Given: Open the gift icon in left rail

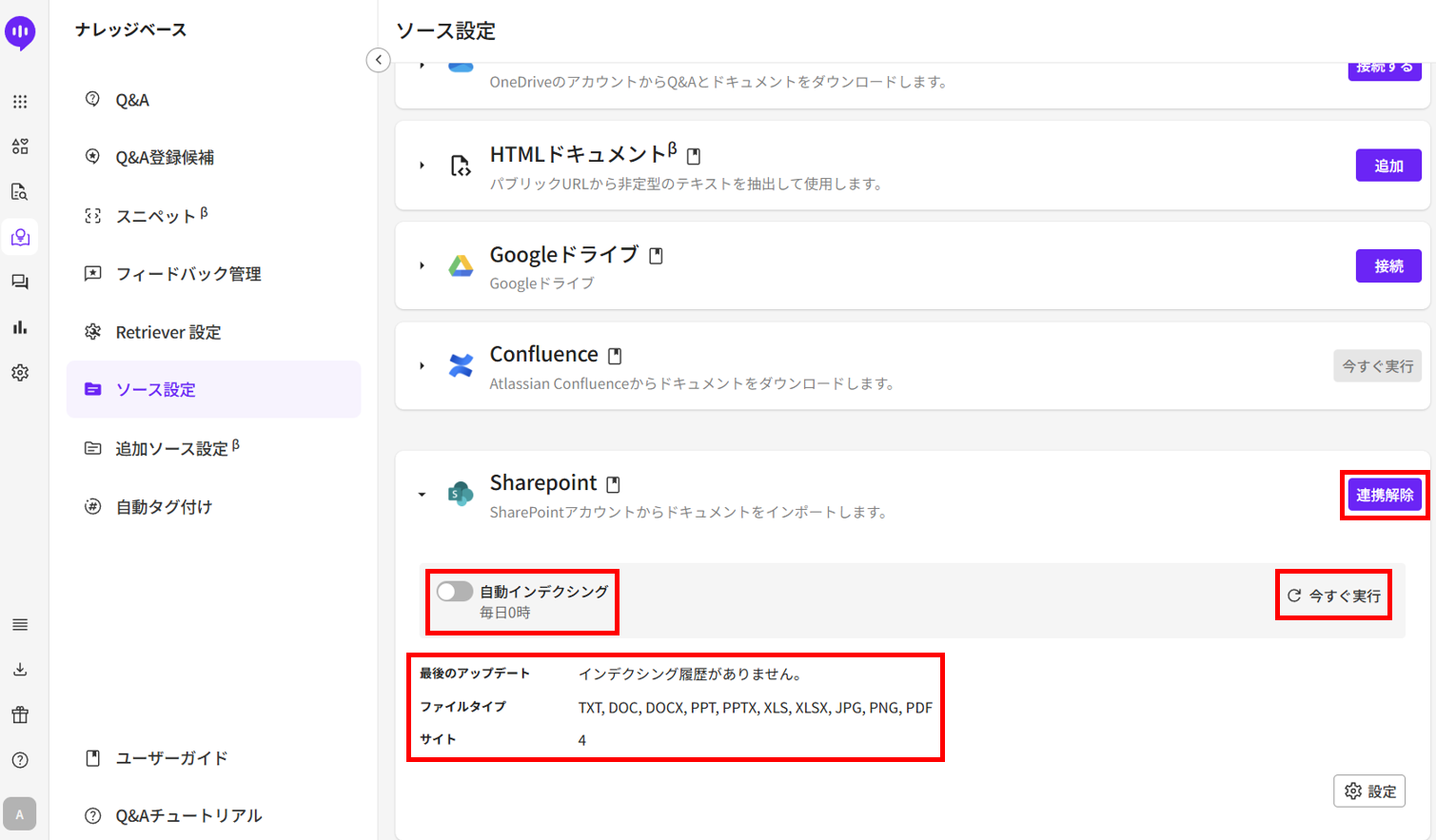Looking at the screenshot, I should 20,714.
